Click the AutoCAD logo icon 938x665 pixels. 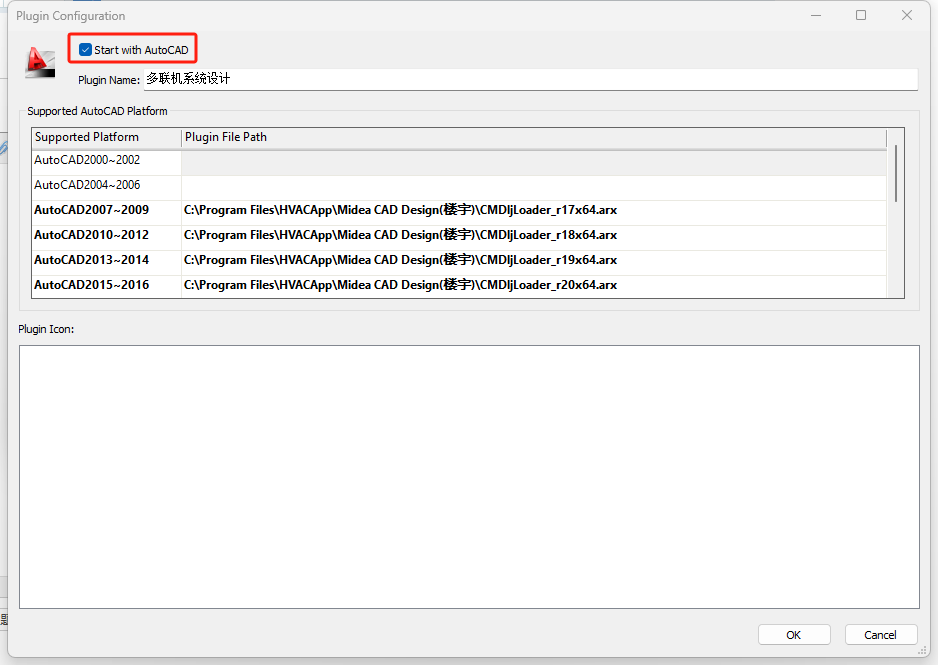click(40, 62)
